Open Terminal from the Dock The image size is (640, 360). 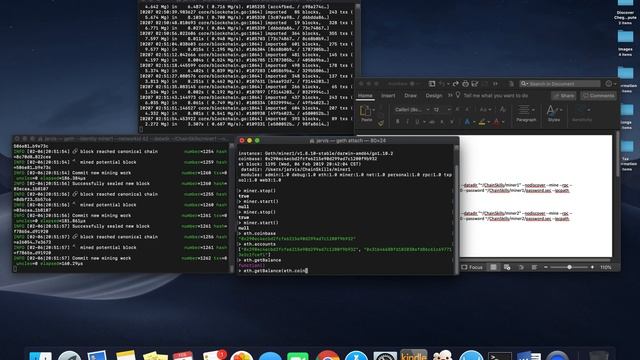500,356
